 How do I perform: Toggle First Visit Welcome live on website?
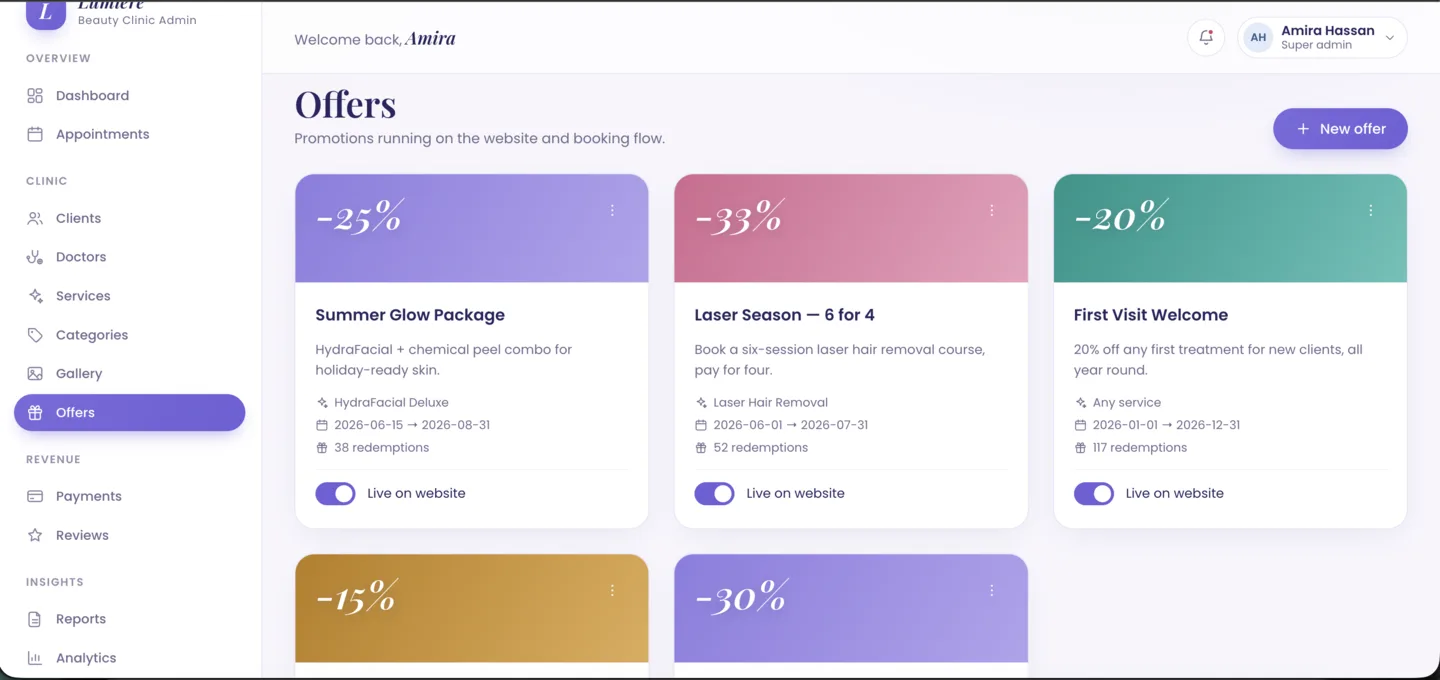[x=1094, y=494]
